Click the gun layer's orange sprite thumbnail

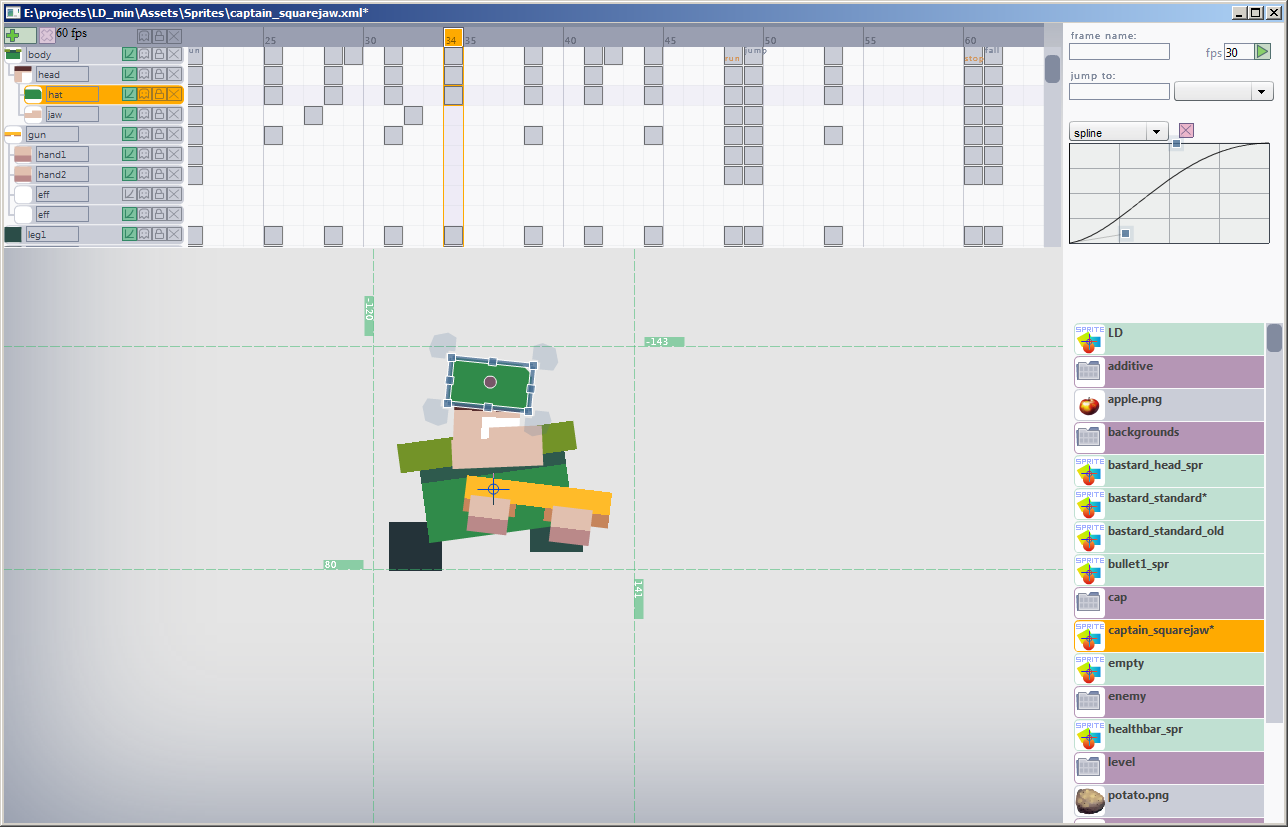[x=13, y=134]
